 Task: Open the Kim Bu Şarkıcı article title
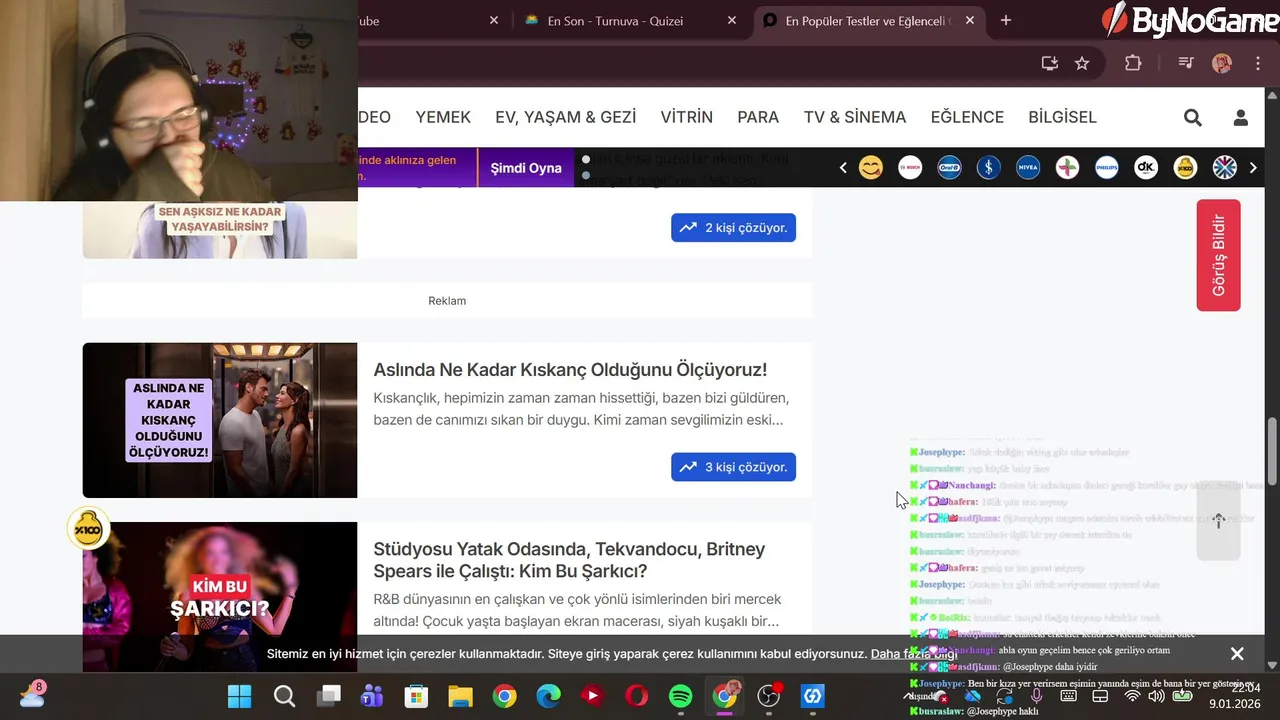tap(569, 560)
